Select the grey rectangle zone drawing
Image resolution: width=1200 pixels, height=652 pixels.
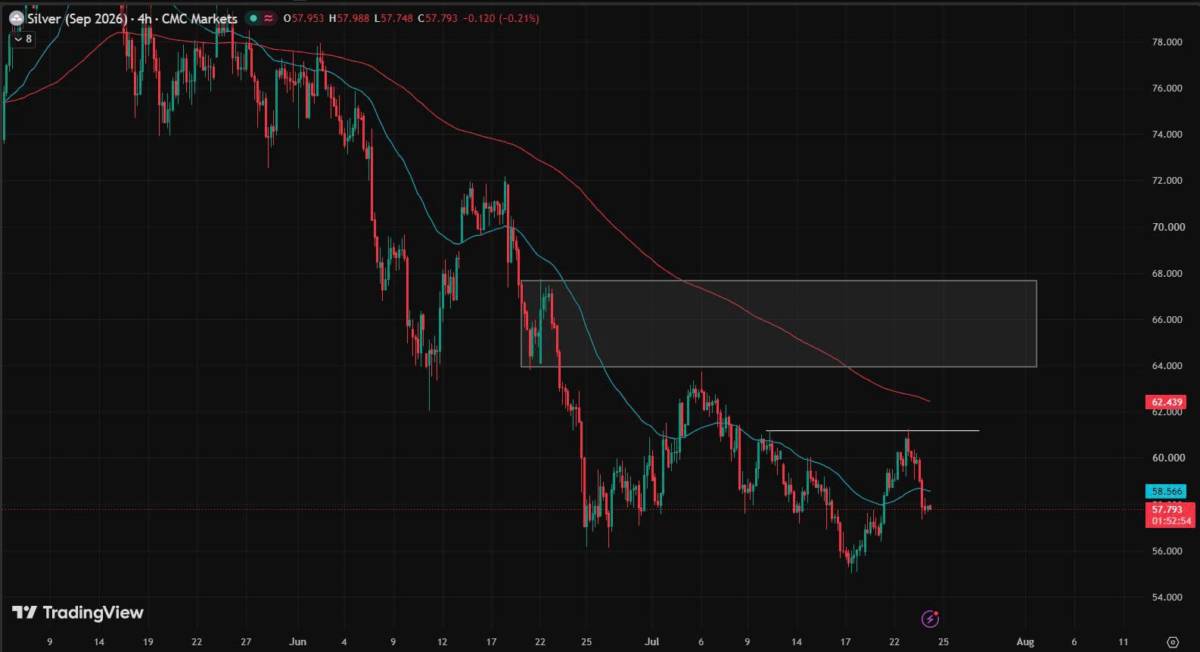pos(778,323)
